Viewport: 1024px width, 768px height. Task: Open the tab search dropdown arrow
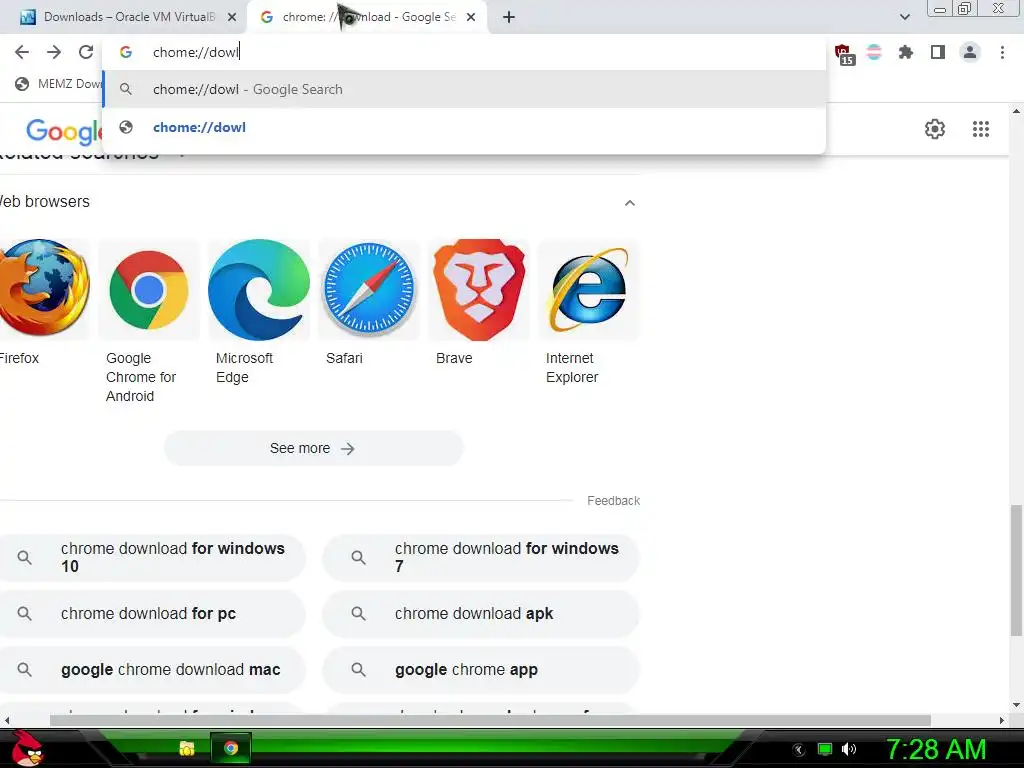pos(904,17)
